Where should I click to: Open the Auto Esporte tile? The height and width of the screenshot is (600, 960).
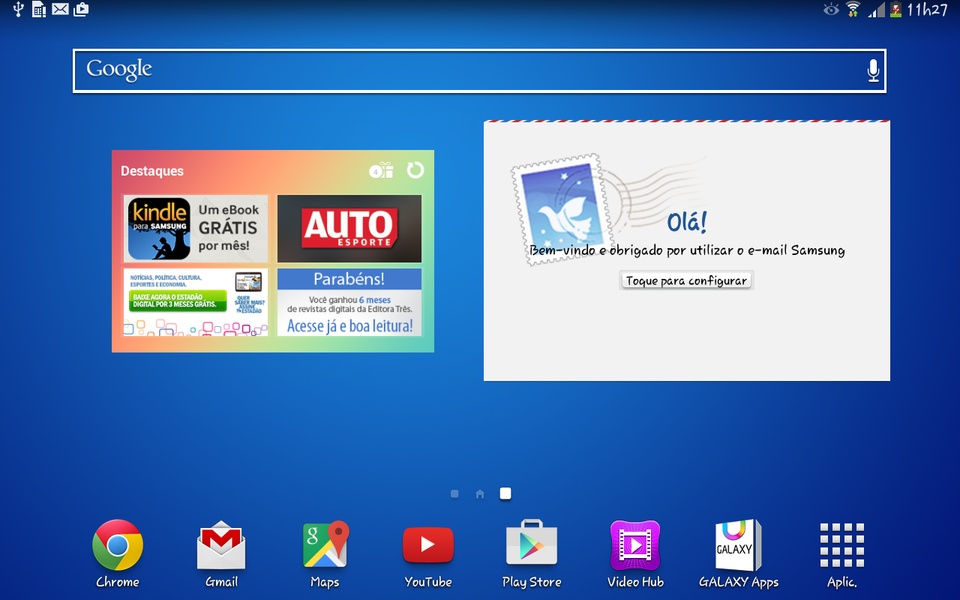pos(349,228)
